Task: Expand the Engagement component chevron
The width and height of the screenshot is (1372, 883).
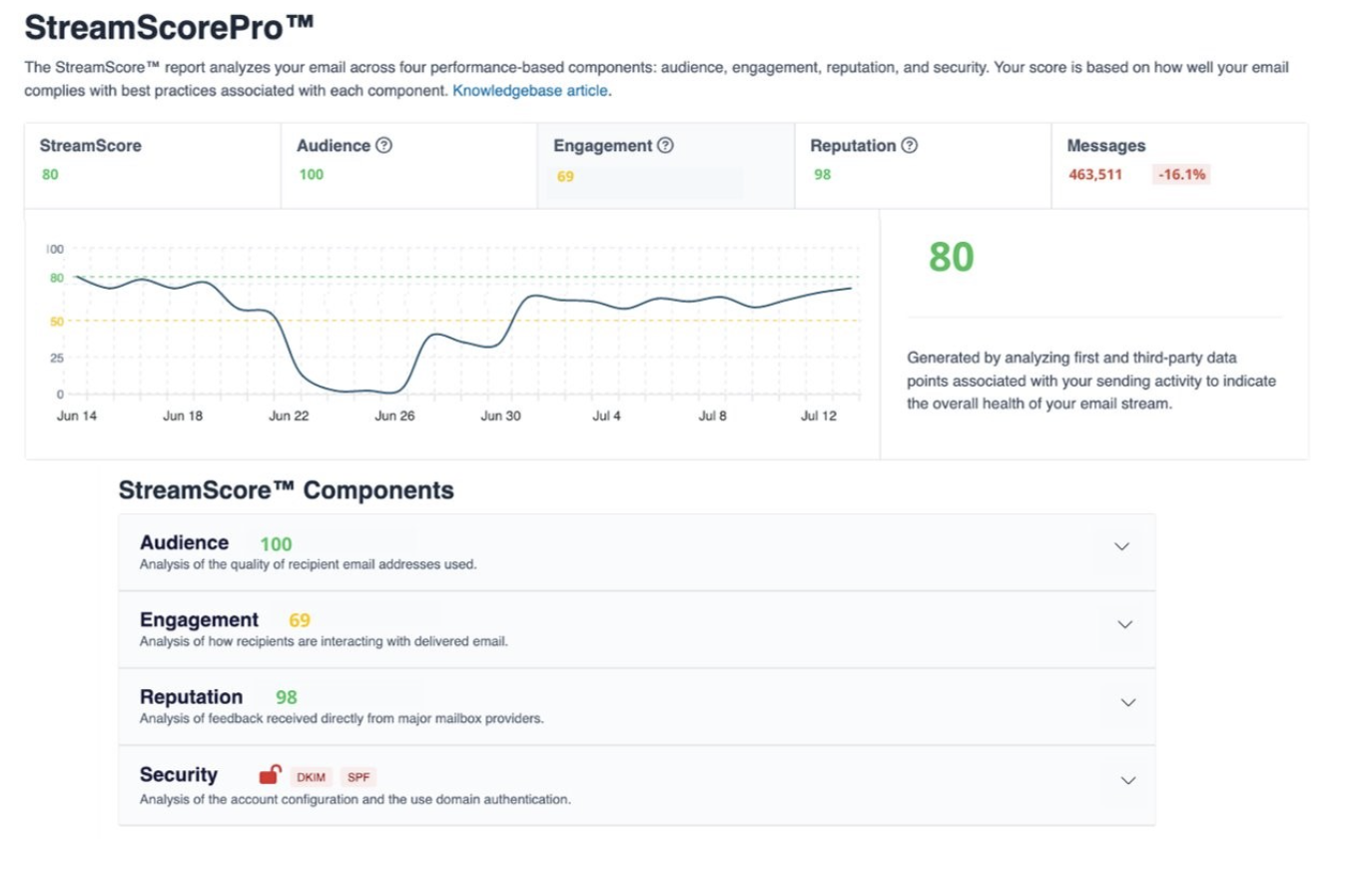Action: [x=1125, y=624]
